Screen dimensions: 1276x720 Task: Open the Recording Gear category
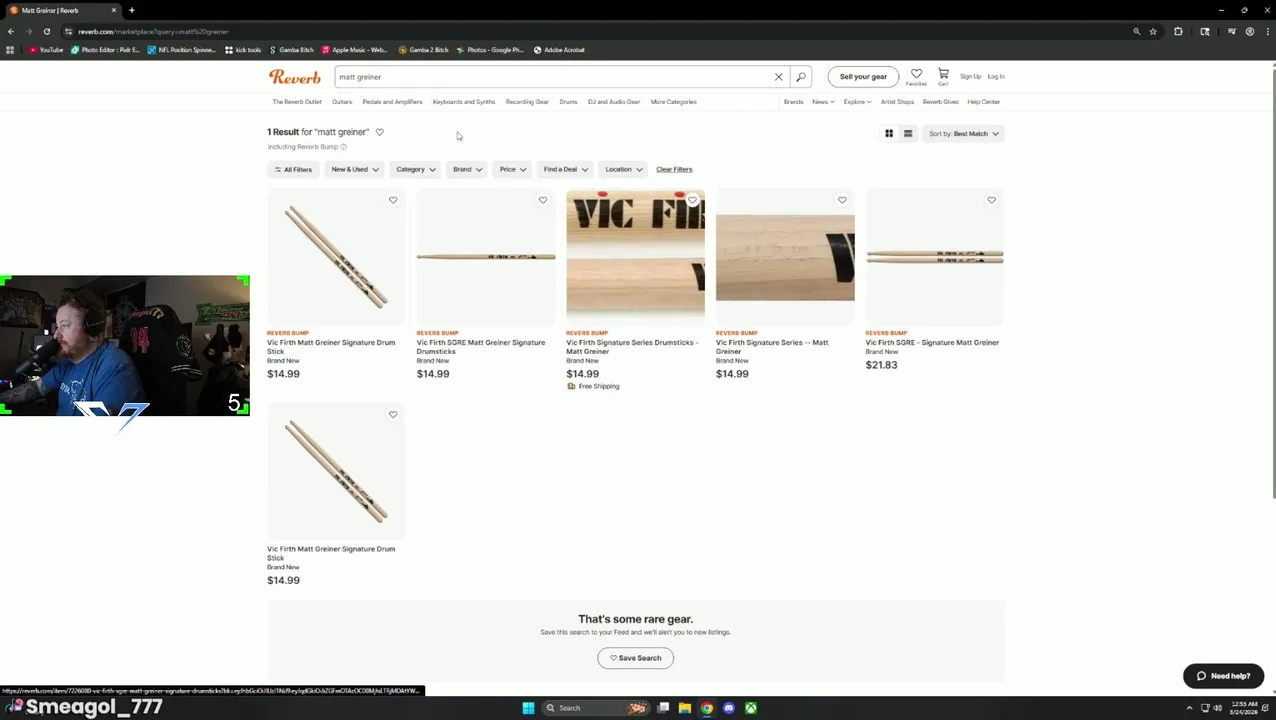pyautogui.click(x=527, y=102)
